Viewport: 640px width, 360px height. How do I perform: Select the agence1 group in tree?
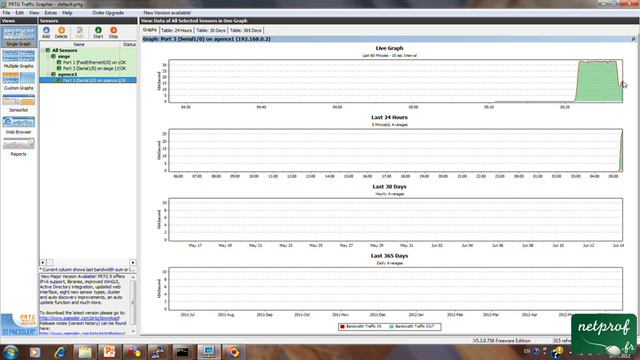click(67, 74)
